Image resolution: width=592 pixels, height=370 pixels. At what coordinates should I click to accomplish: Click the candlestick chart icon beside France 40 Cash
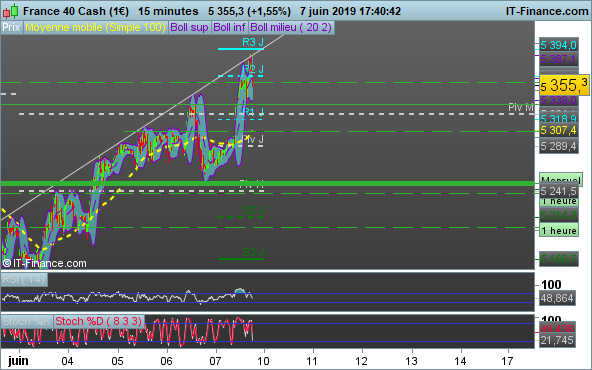[x=11, y=11]
